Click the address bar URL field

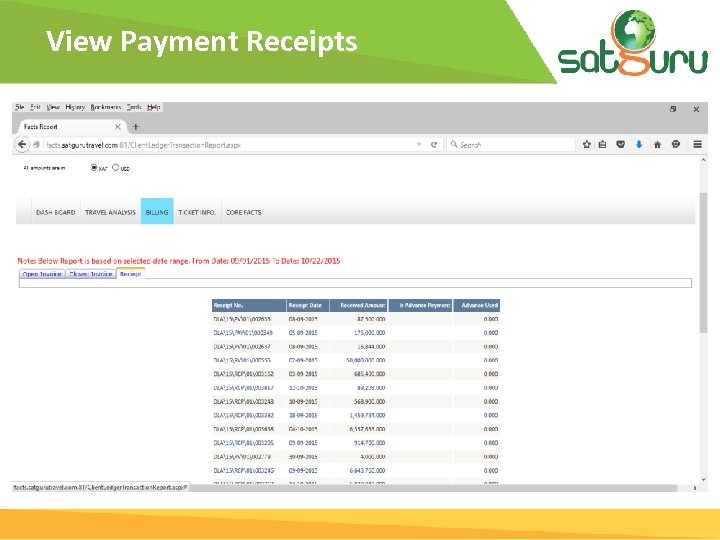(230, 145)
